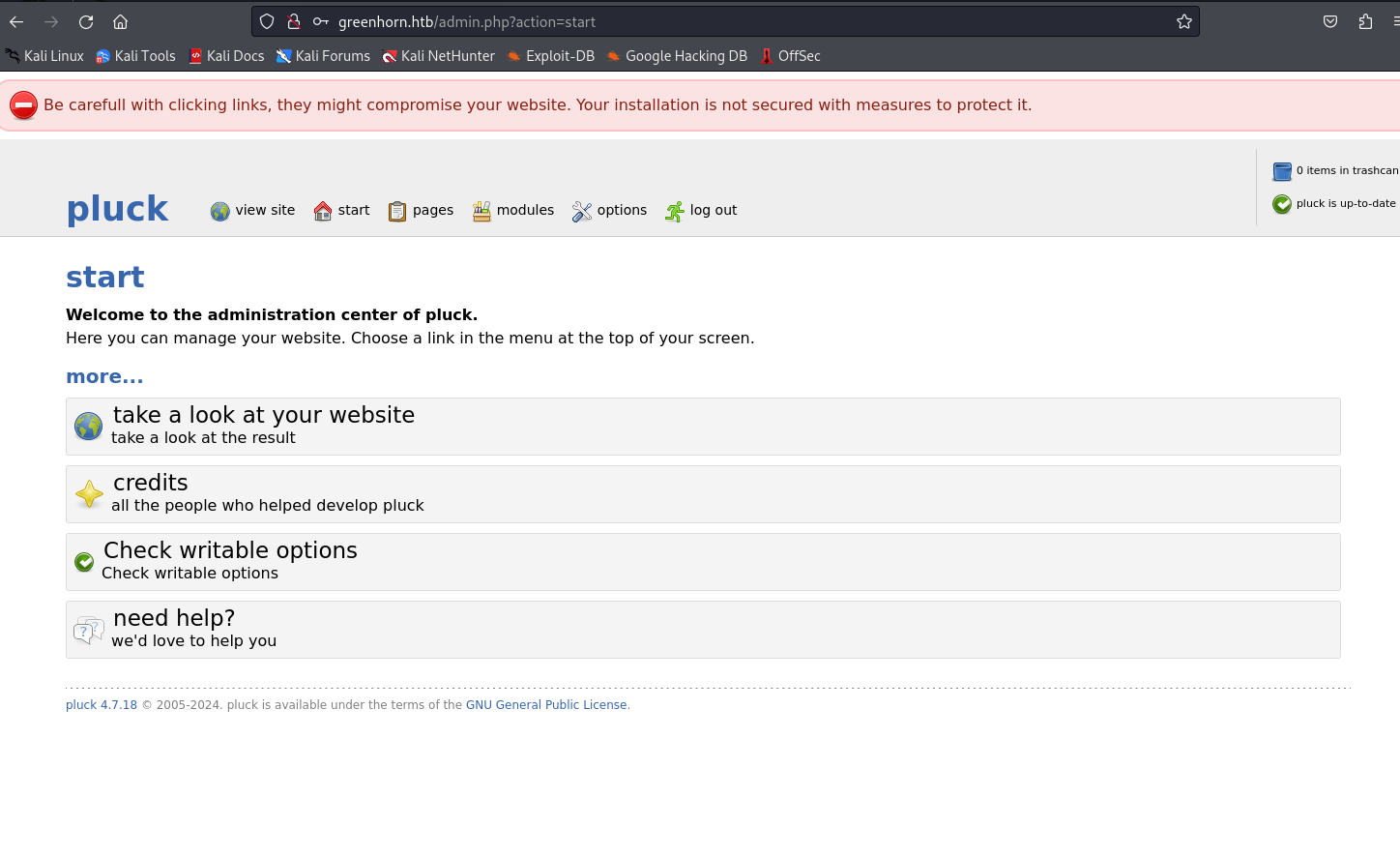Click the 'more...' heading
Image resolution: width=1400 pixels, height=857 pixels.
(104, 376)
